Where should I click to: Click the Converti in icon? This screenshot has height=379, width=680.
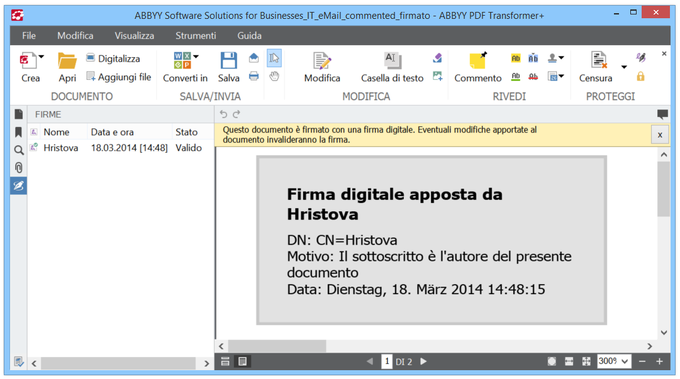tap(182, 60)
